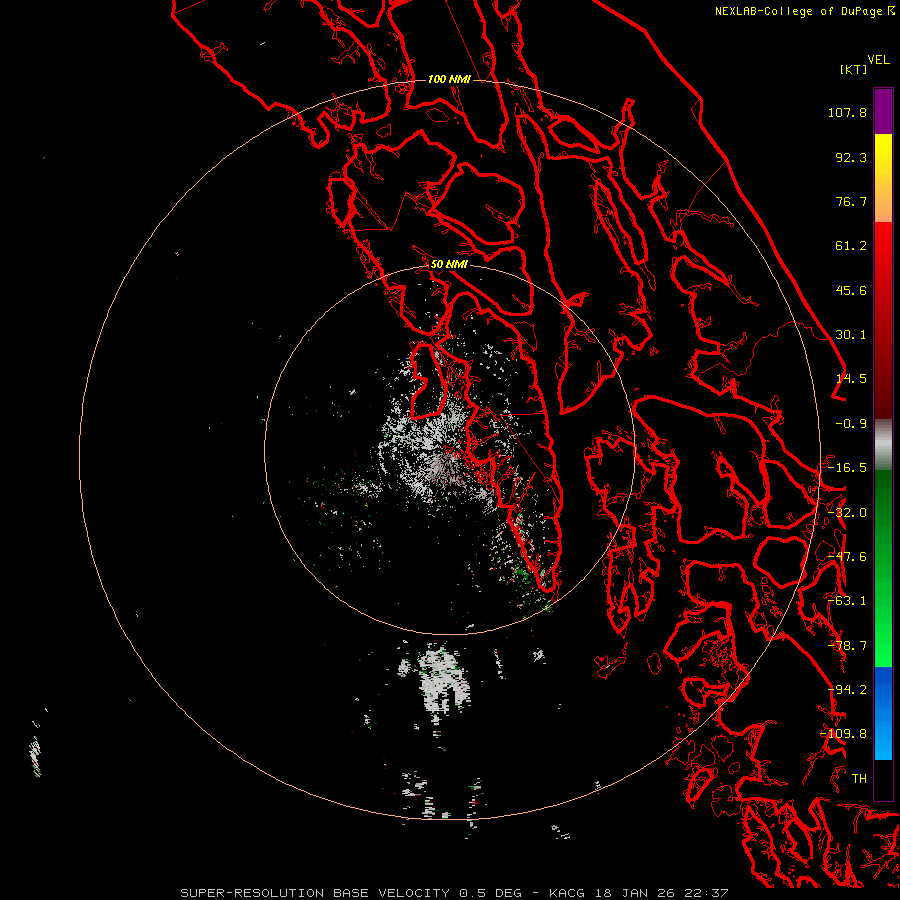The height and width of the screenshot is (900, 900).
Task: Click the 61.2 velocity scale value
Action: [x=851, y=246]
